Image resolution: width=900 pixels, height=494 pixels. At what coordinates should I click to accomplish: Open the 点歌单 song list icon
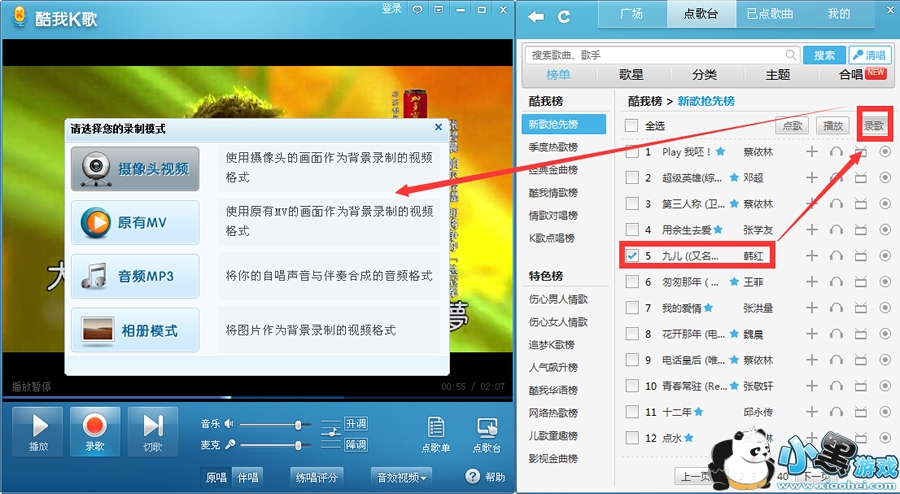point(436,435)
